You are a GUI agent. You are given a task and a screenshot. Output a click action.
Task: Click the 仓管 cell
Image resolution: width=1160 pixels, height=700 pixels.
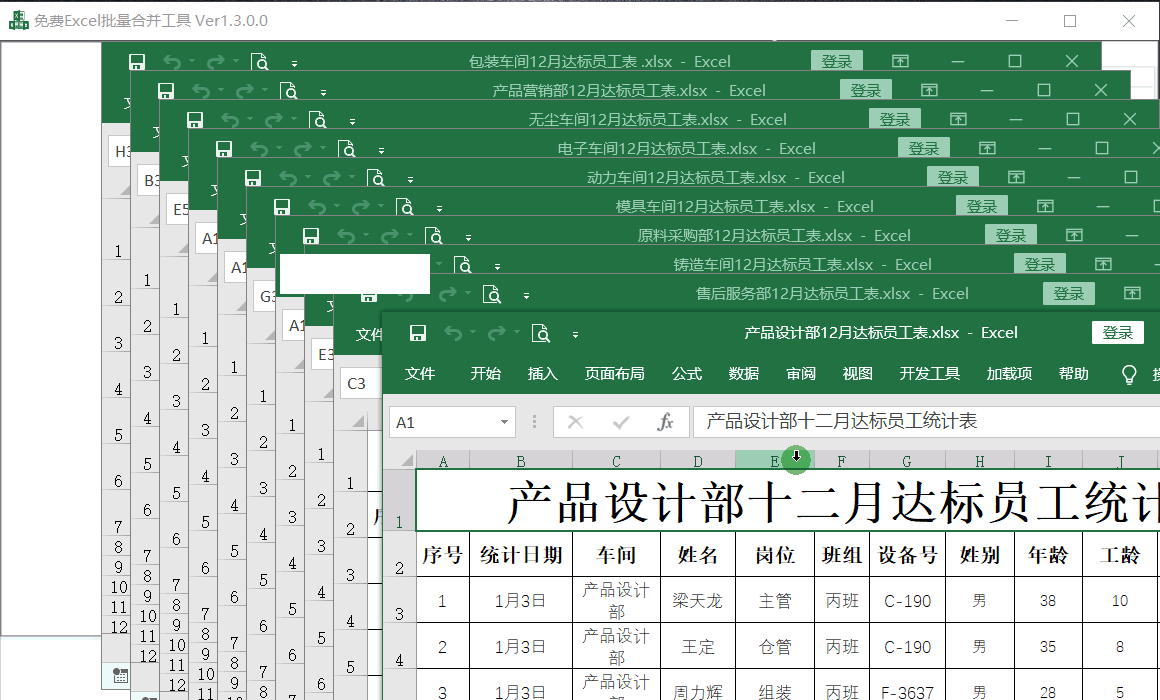click(775, 646)
